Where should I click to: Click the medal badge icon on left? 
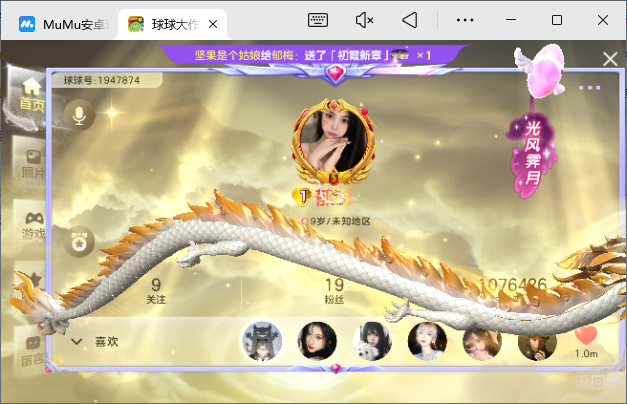(x=79, y=240)
